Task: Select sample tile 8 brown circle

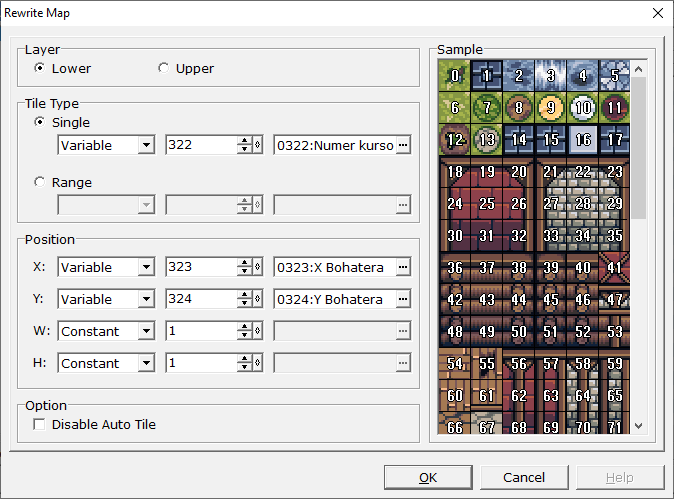Action: click(x=518, y=107)
